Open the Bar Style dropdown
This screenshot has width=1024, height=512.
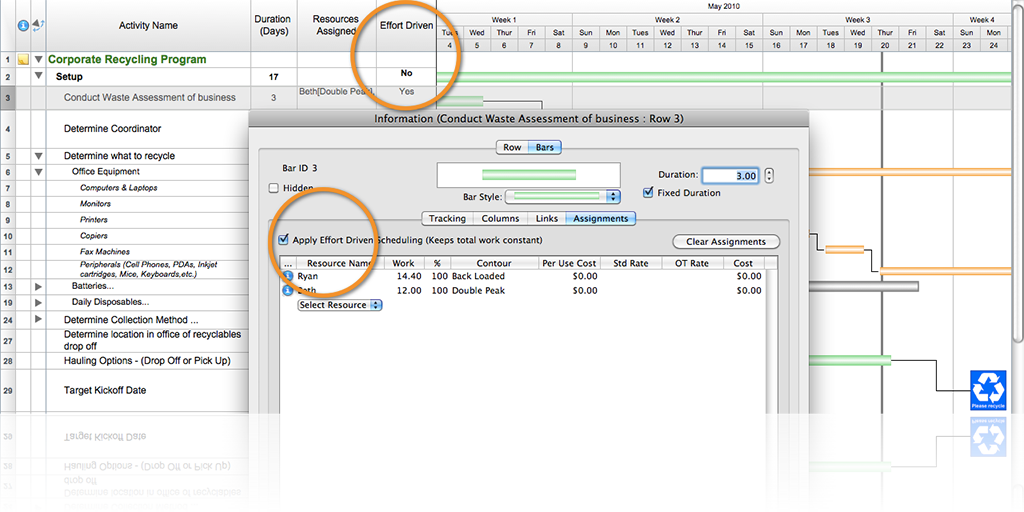point(566,197)
